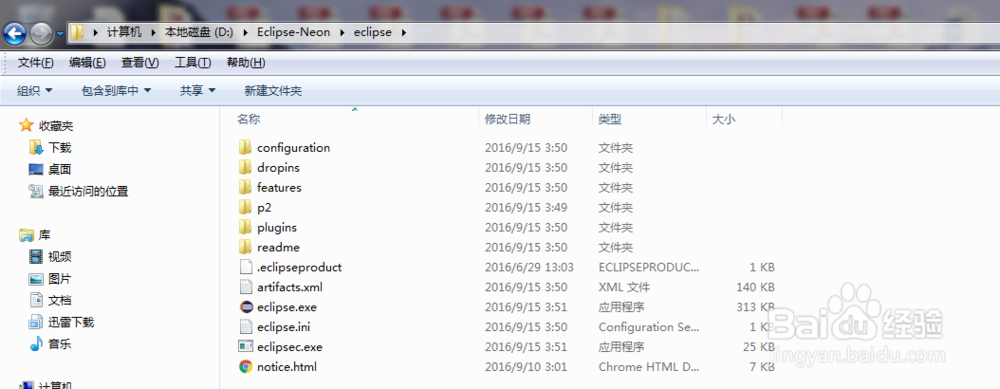The height and width of the screenshot is (389, 1000).
Task: Select the dropins folder icon
Action: [x=246, y=168]
